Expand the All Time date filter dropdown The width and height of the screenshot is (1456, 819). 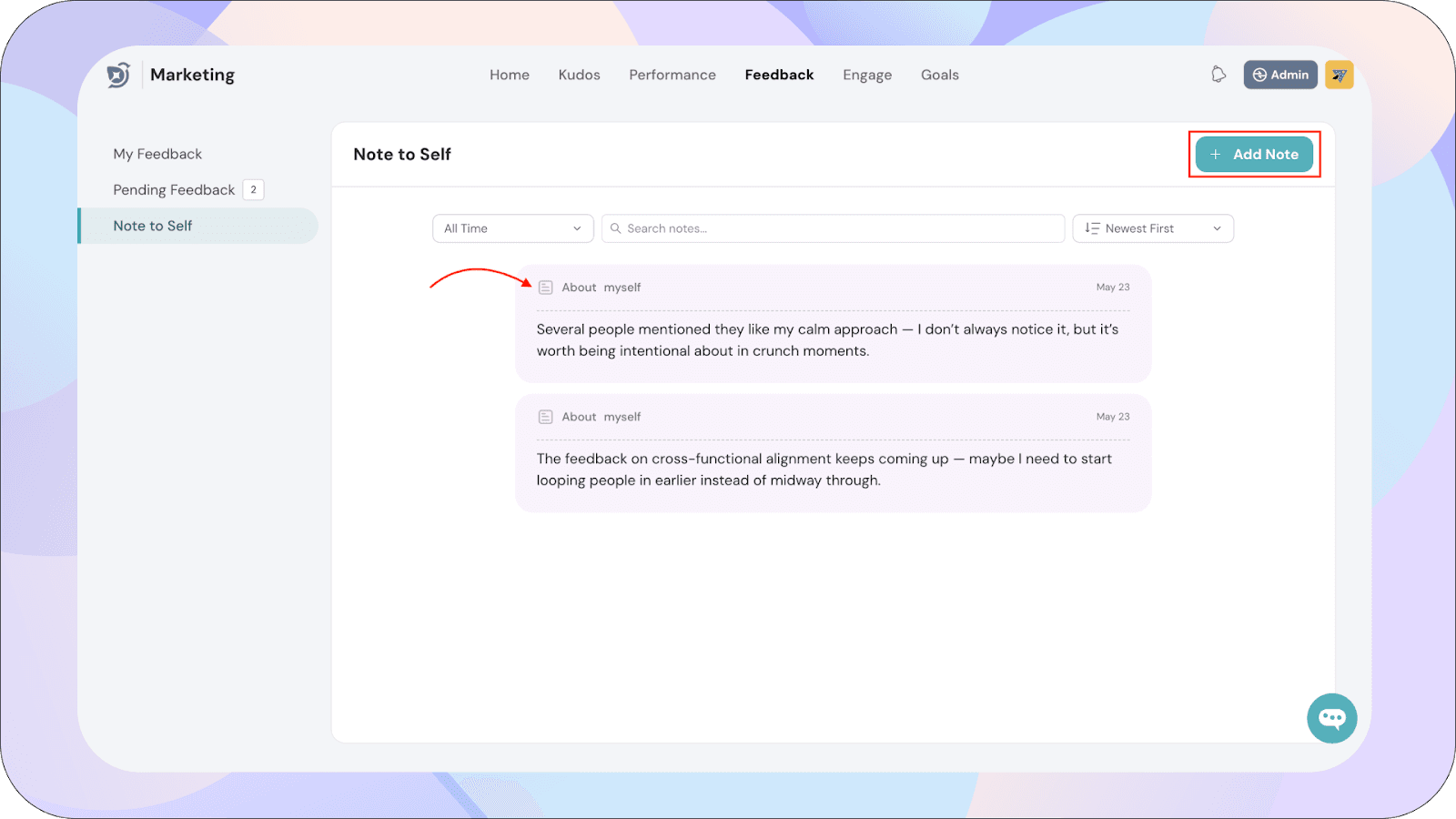512,228
